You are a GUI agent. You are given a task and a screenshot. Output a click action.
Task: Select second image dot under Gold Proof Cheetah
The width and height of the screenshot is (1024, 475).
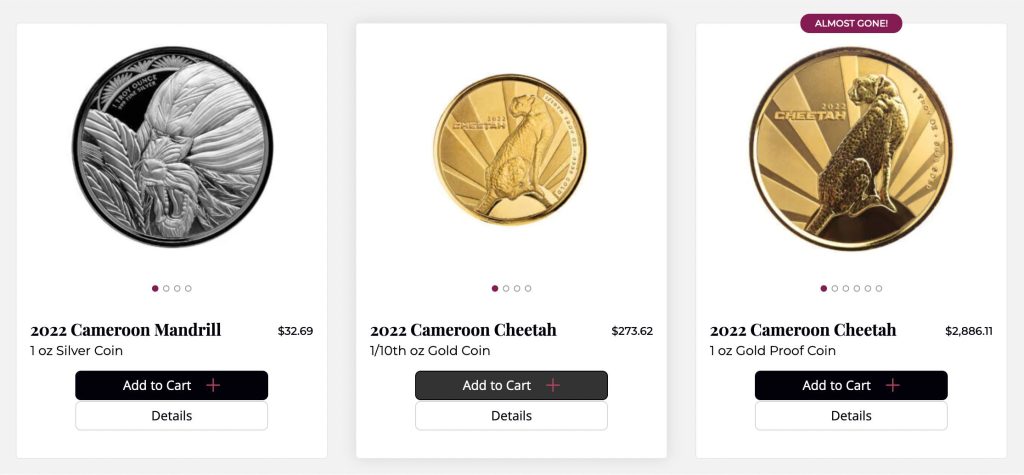coord(835,288)
